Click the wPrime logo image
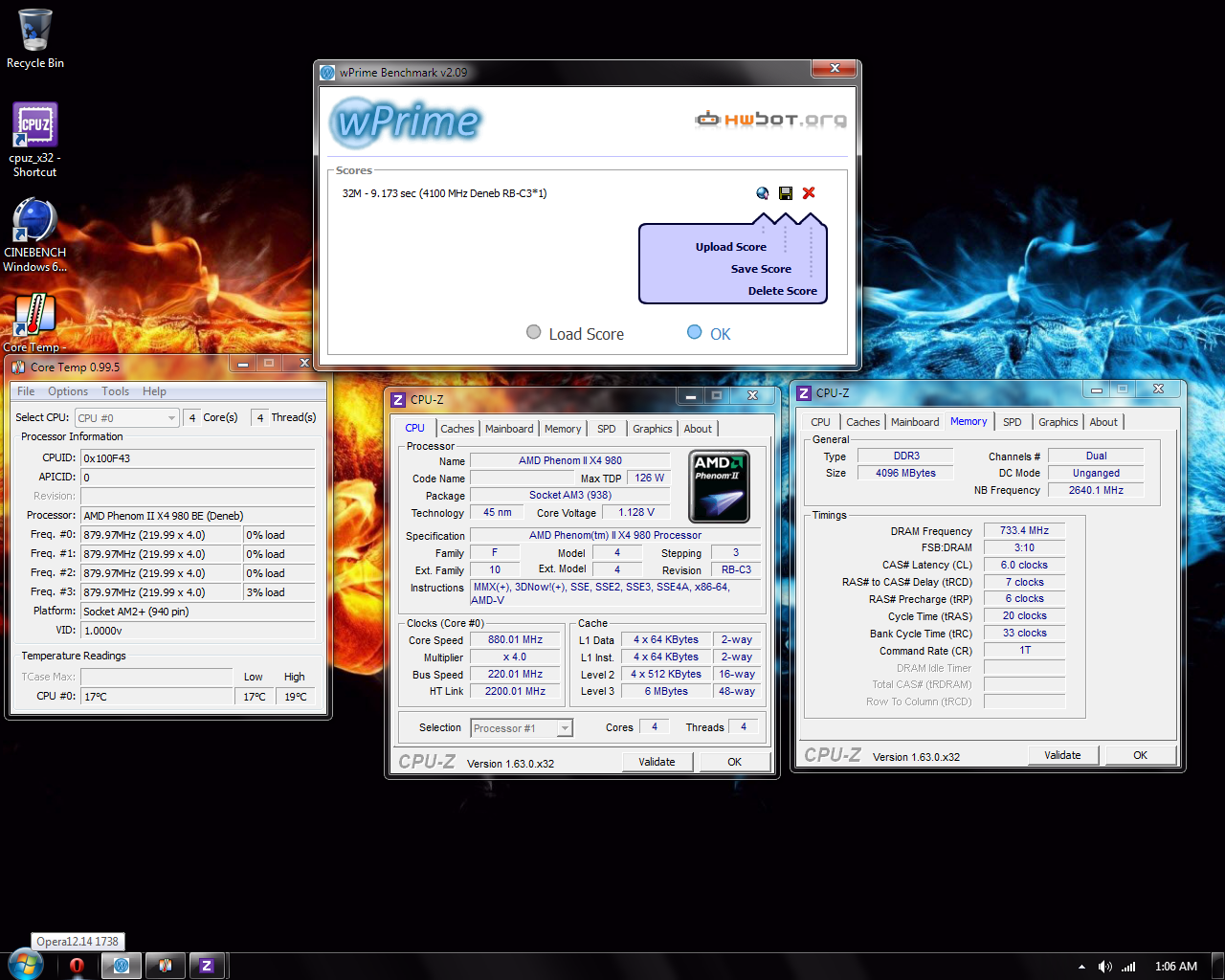Screen dimensions: 1225x980 point(406,122)
